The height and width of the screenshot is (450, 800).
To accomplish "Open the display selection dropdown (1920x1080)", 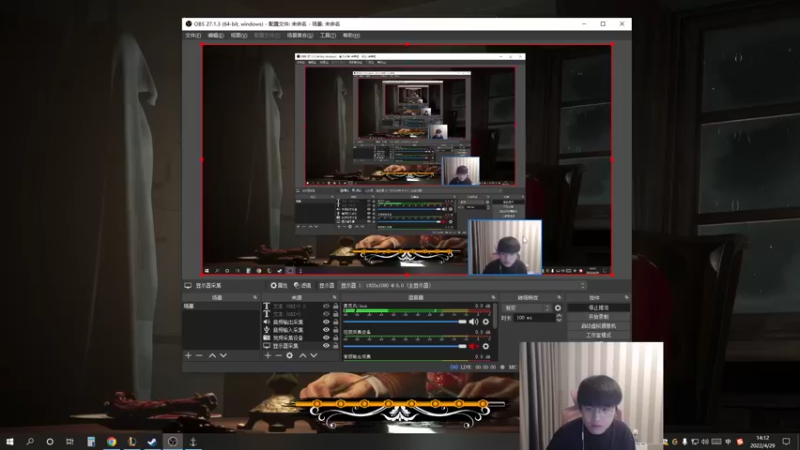I will (x=463, y=286).
